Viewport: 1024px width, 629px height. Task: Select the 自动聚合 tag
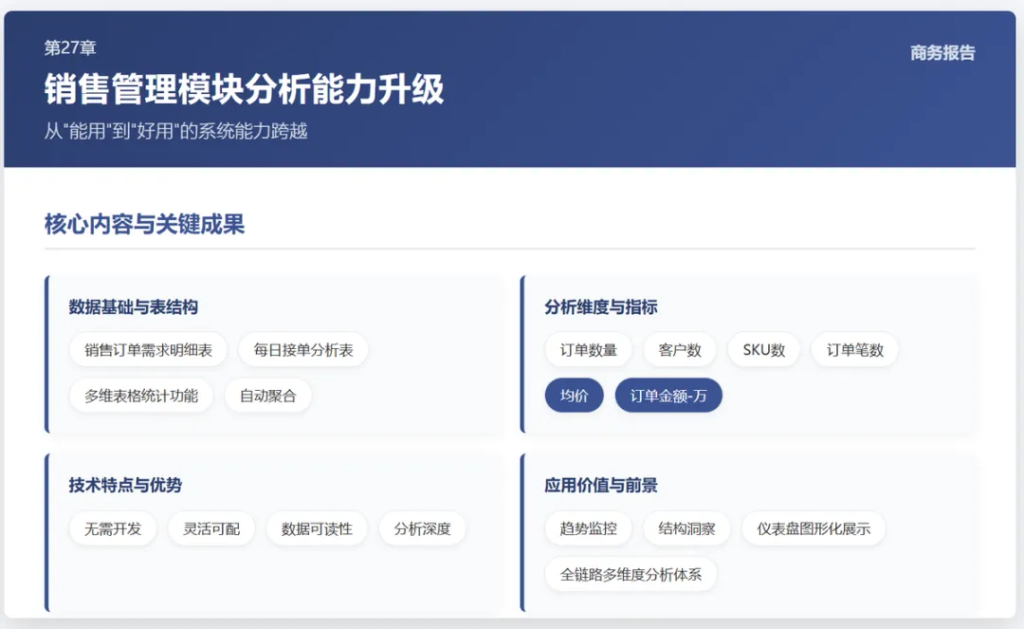click(268, 396)
